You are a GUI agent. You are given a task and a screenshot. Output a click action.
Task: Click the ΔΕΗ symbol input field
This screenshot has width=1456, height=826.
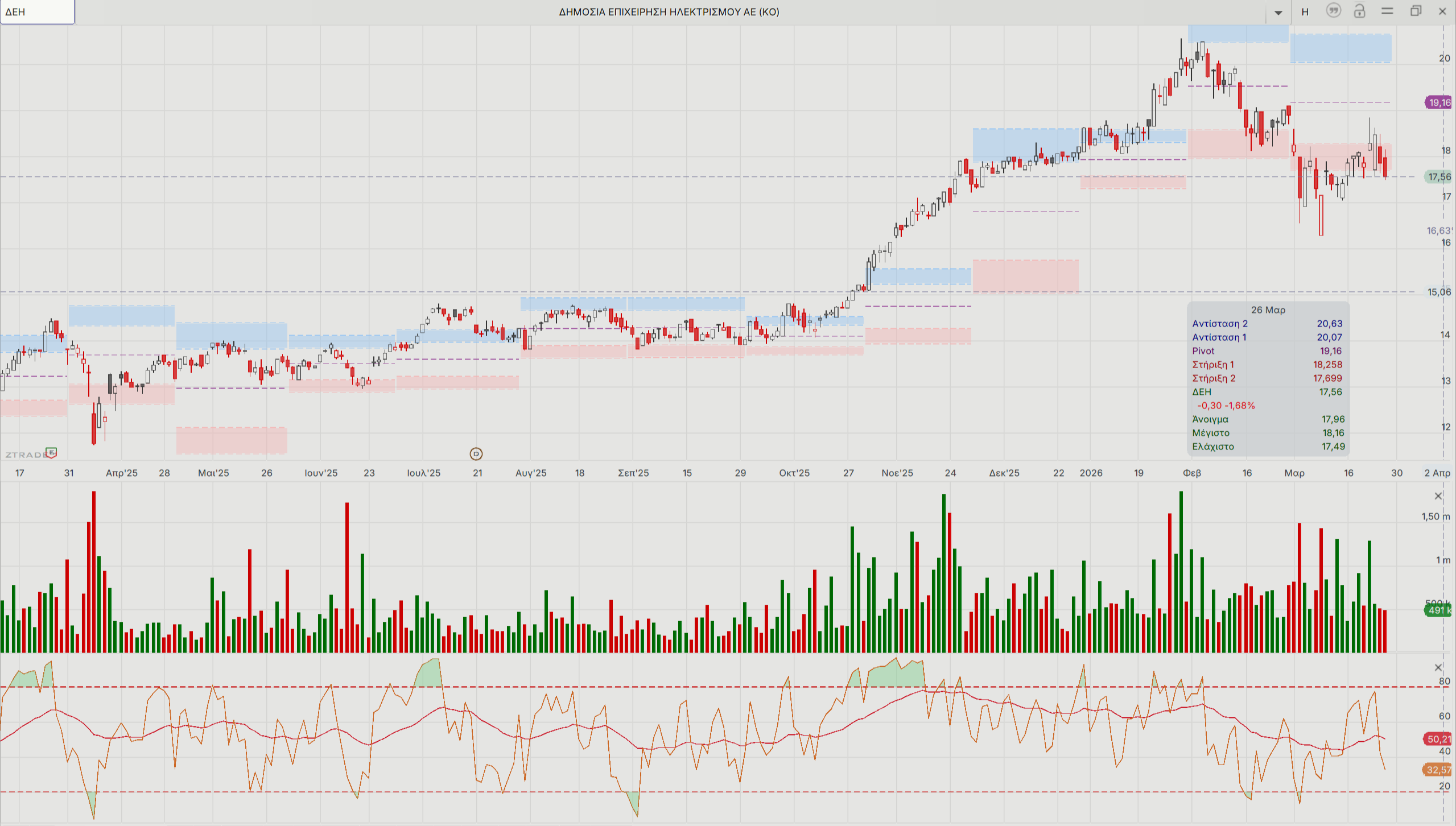pyautogui.click(x=37, y=12)
